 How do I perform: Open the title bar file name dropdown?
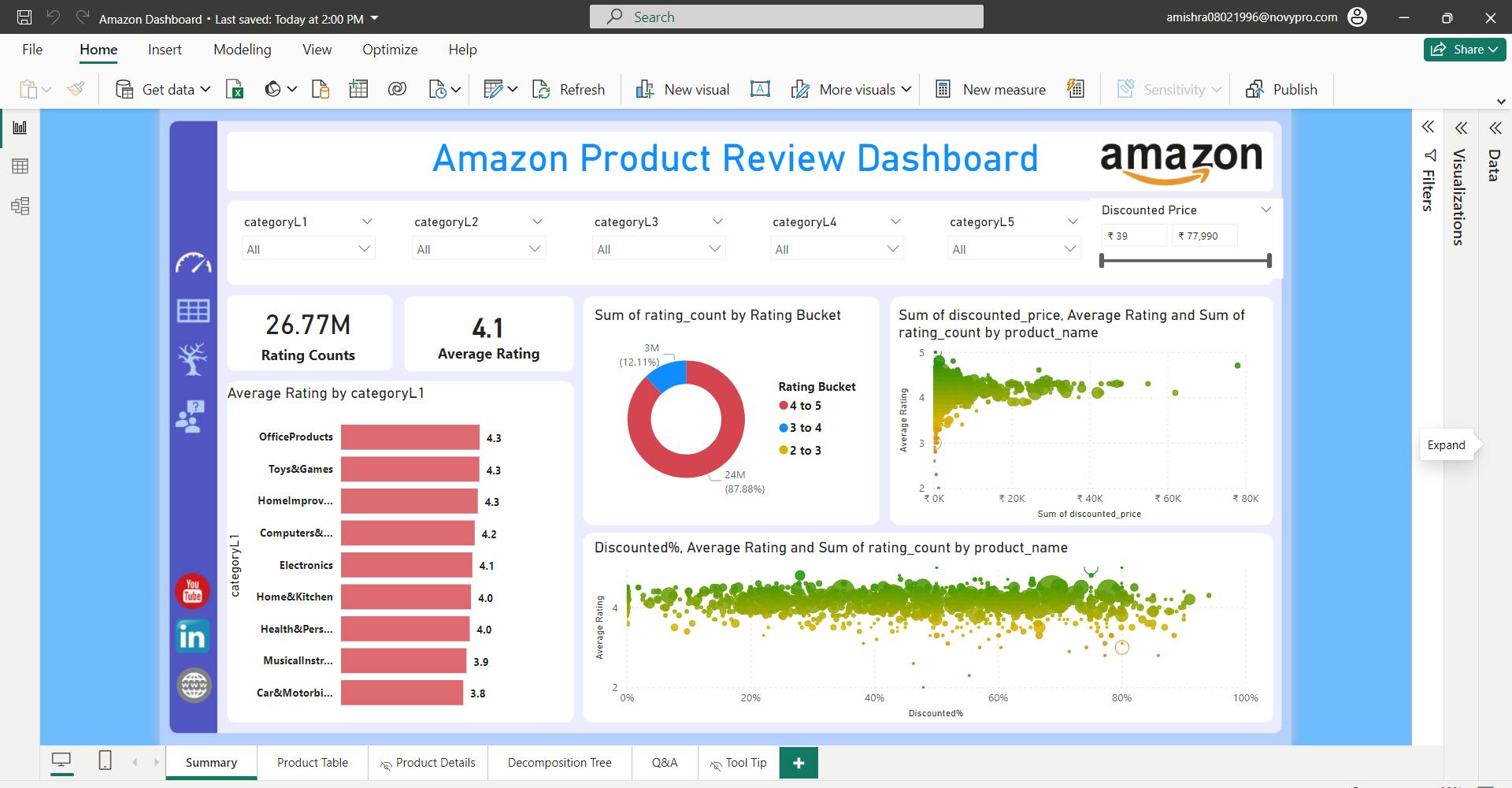point(374,18)
